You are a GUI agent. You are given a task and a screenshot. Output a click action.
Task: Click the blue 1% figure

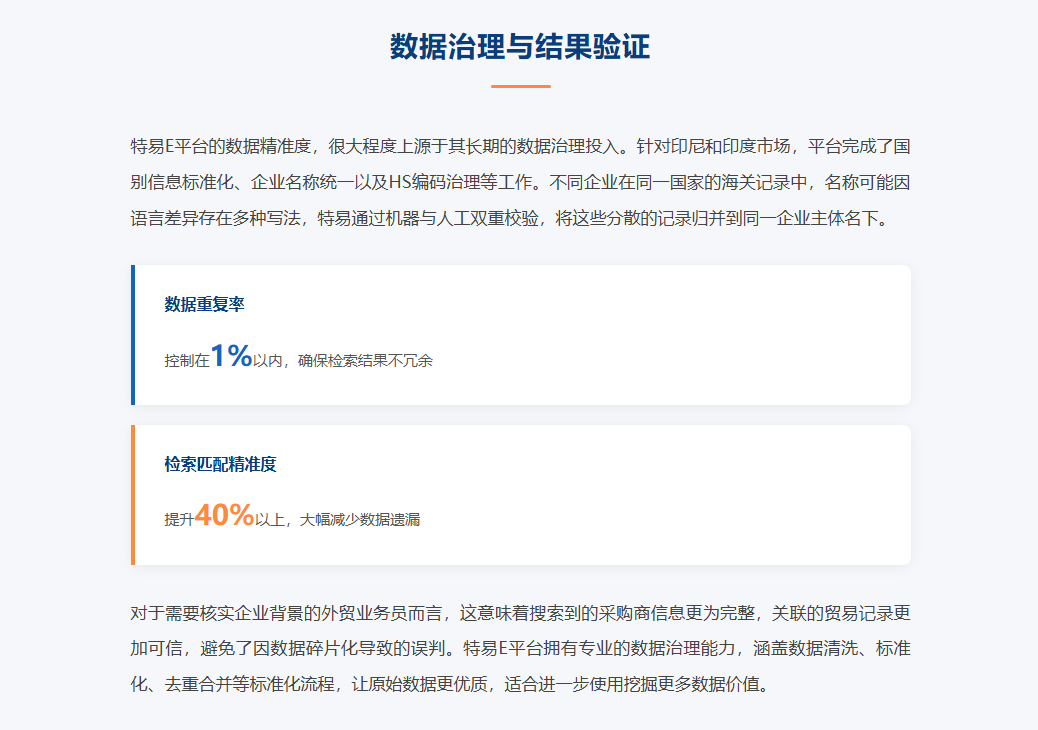point(231,356)
